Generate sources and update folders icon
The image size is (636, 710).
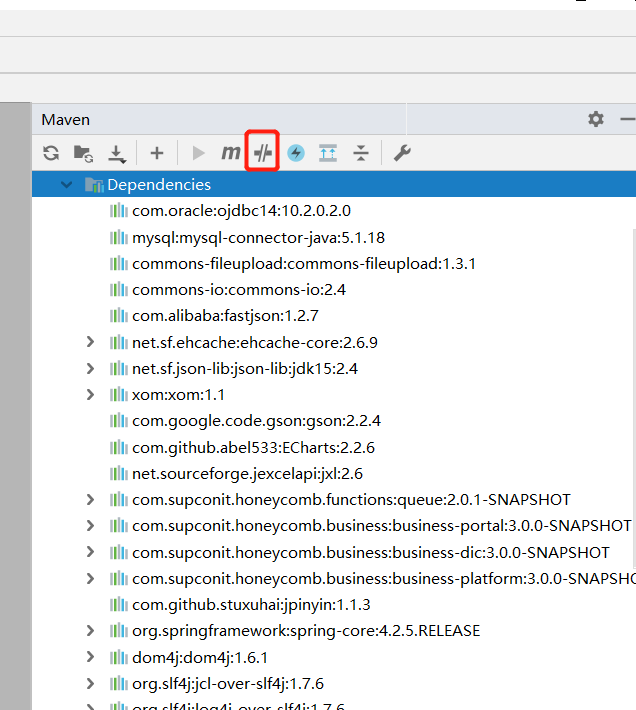click(83, 154)
